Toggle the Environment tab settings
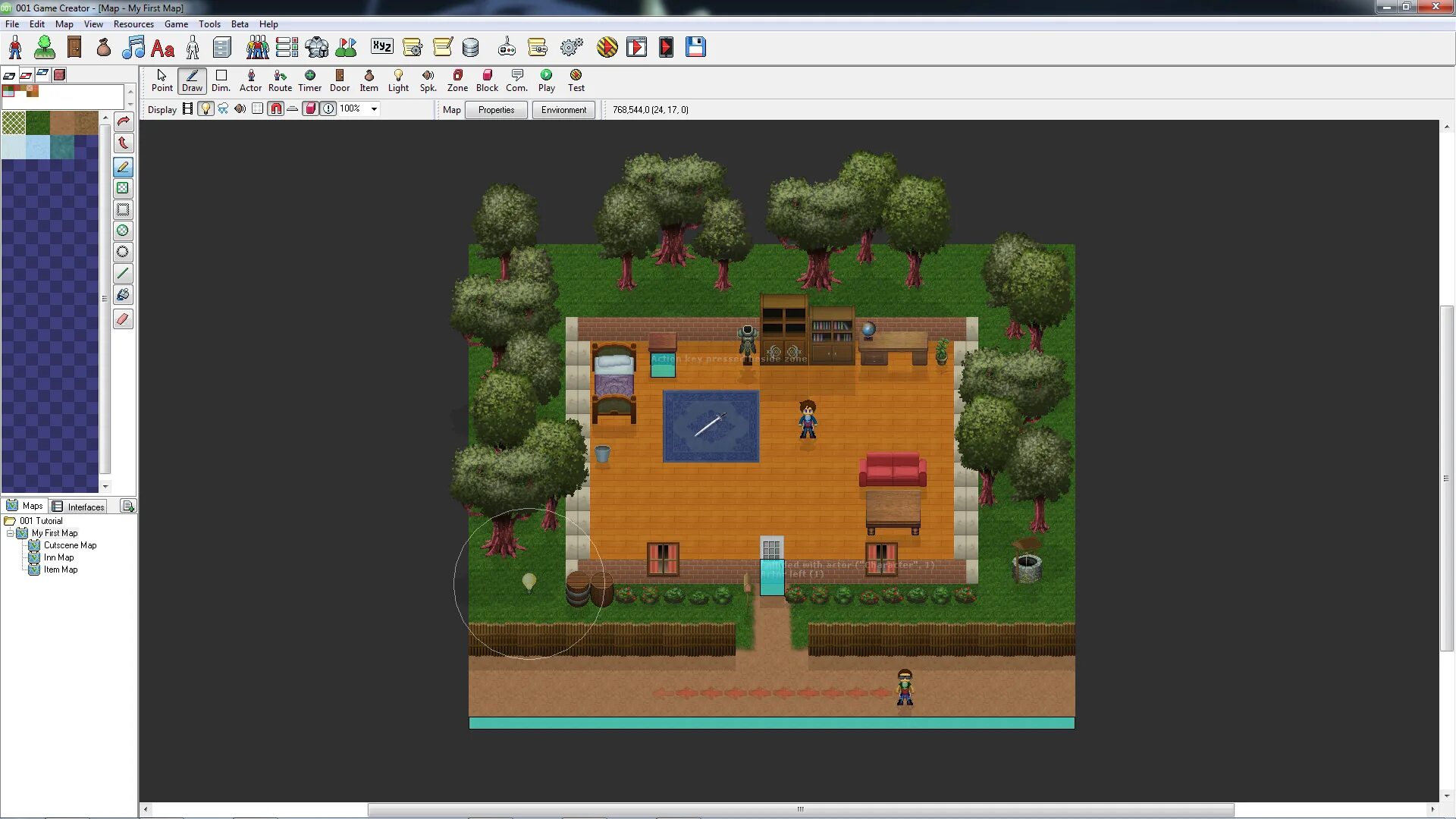The height and width of the screenshot is (819, 1456). (564, 109)
